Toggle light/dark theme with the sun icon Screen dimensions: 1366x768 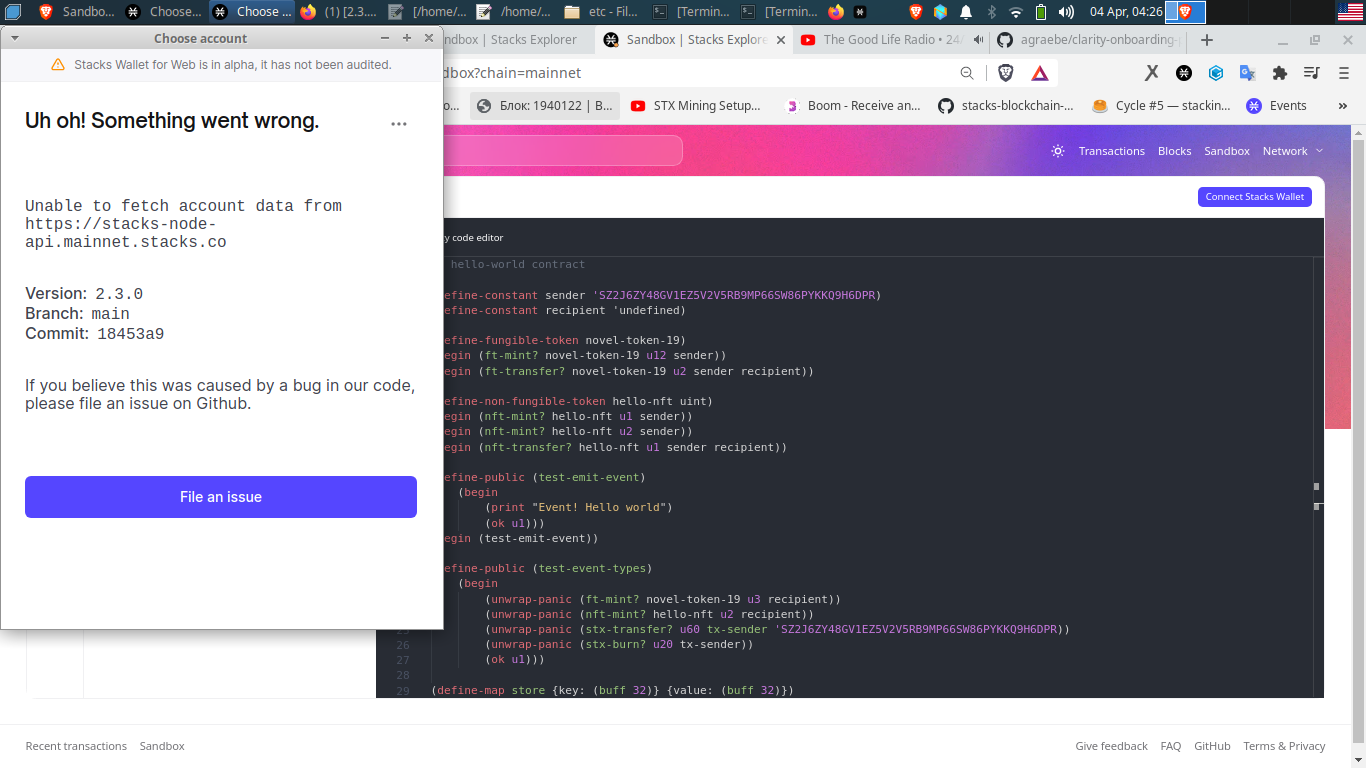coord(1058,151)
